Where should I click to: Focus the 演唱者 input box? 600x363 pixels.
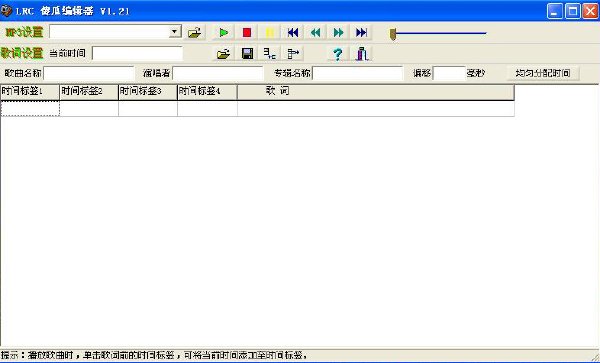tap(218, 73)
